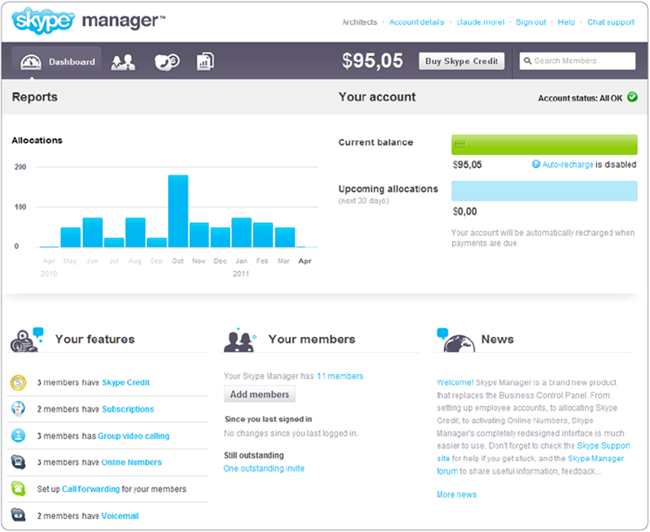Click the header balance $95,05
The width and height of the screenshot is (650, 532).
[x=372, y=61]
